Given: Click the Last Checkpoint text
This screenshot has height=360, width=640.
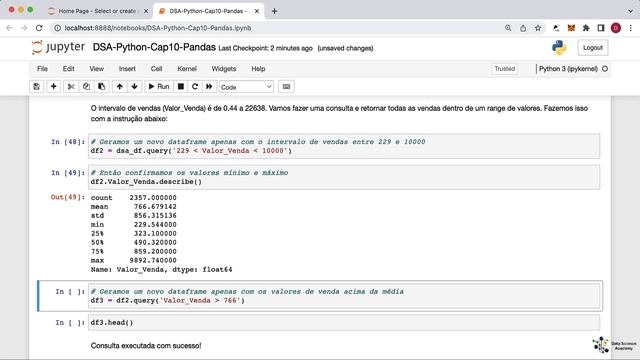Looking at the screenshot, I should (265, 48).
